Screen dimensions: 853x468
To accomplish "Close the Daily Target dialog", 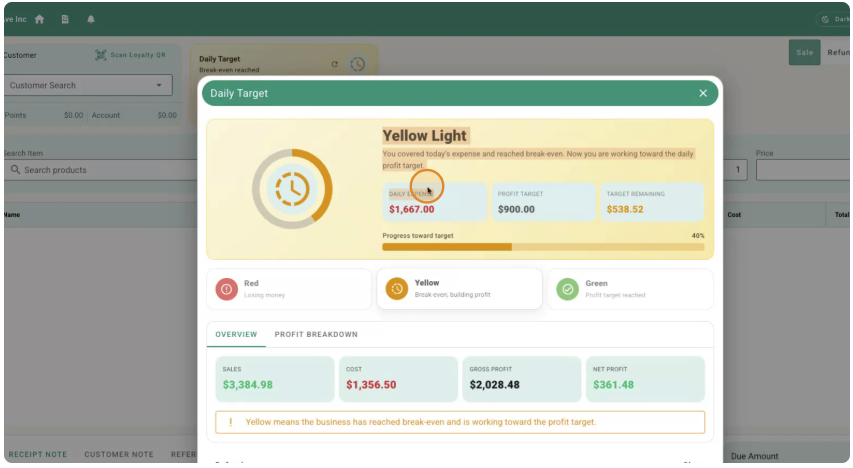I will click(703, 93).
